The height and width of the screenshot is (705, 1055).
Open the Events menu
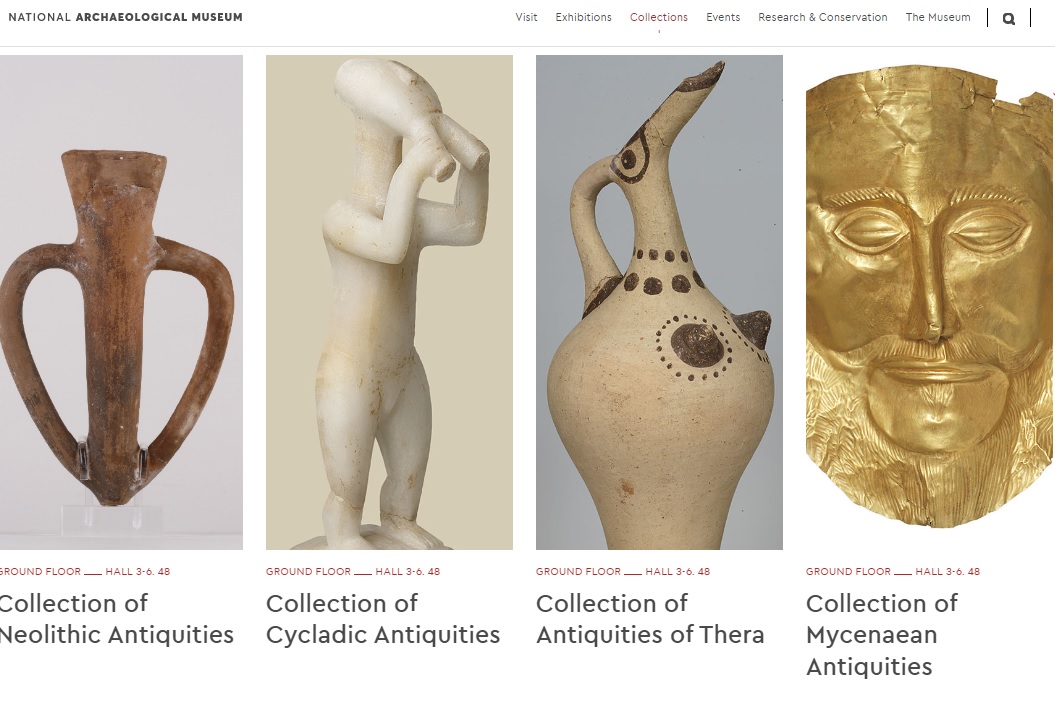723,17
